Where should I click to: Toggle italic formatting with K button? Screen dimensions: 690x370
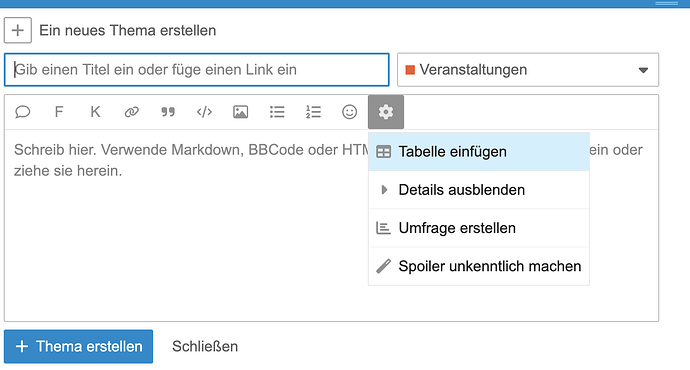(95, 112)
